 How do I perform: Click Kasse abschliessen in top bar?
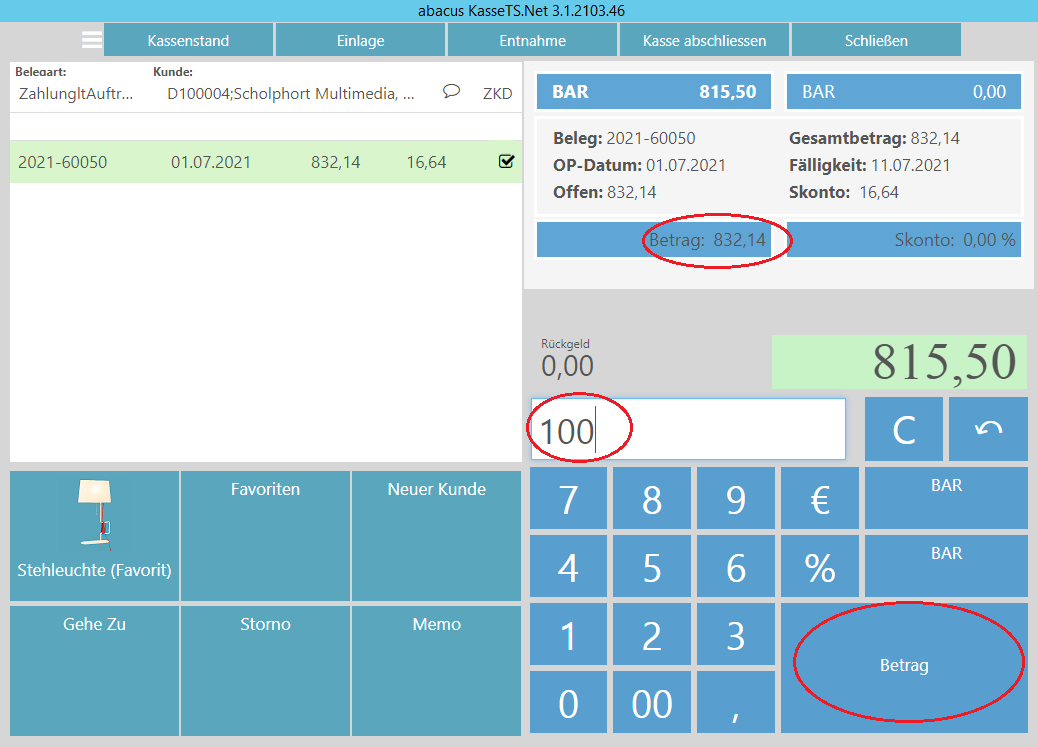[x=704, y=41]
